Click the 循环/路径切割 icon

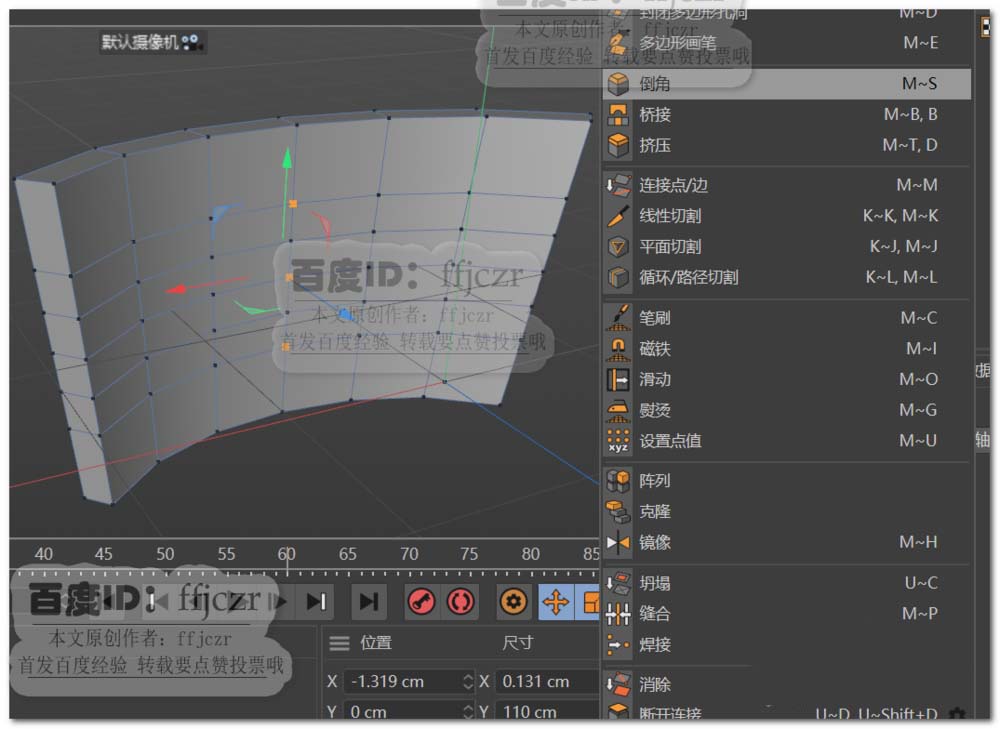pyautogui.click(x=618, y=277)
